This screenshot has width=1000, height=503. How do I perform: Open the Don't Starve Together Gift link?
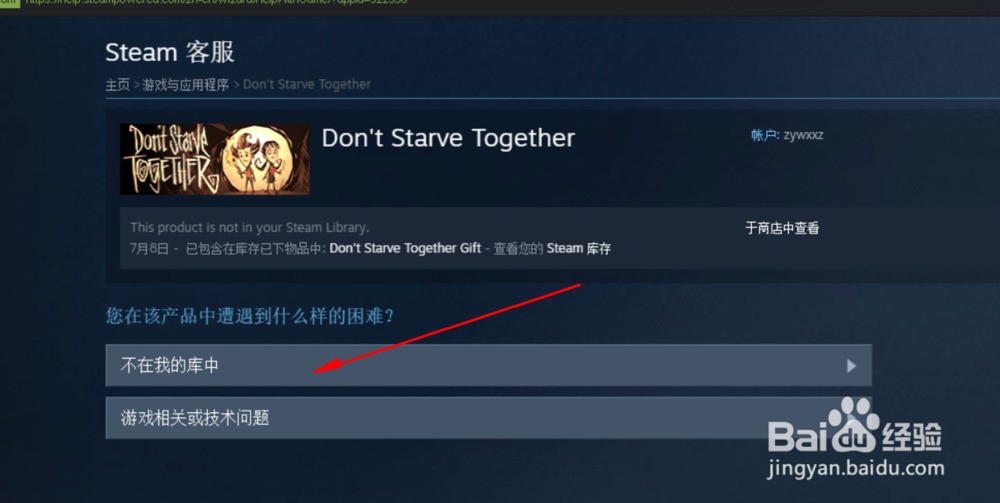click(x=405, y=248)
